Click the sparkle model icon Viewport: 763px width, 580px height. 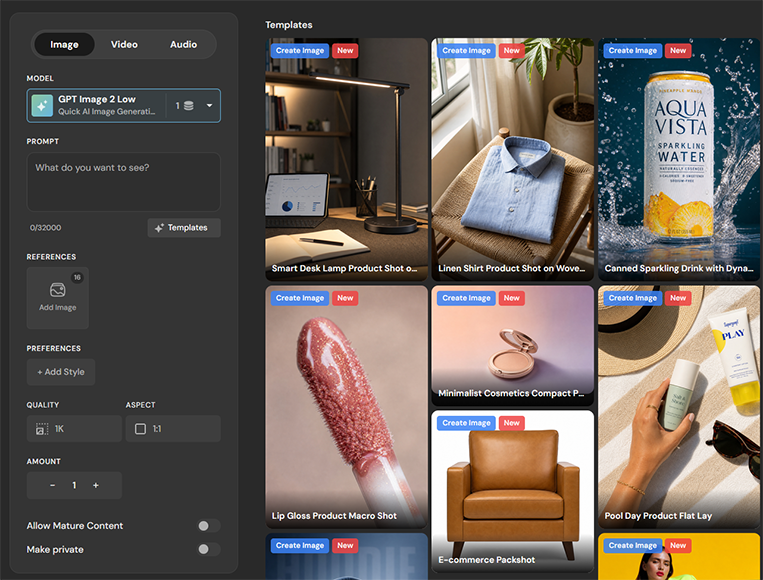[x=42, y=106]
